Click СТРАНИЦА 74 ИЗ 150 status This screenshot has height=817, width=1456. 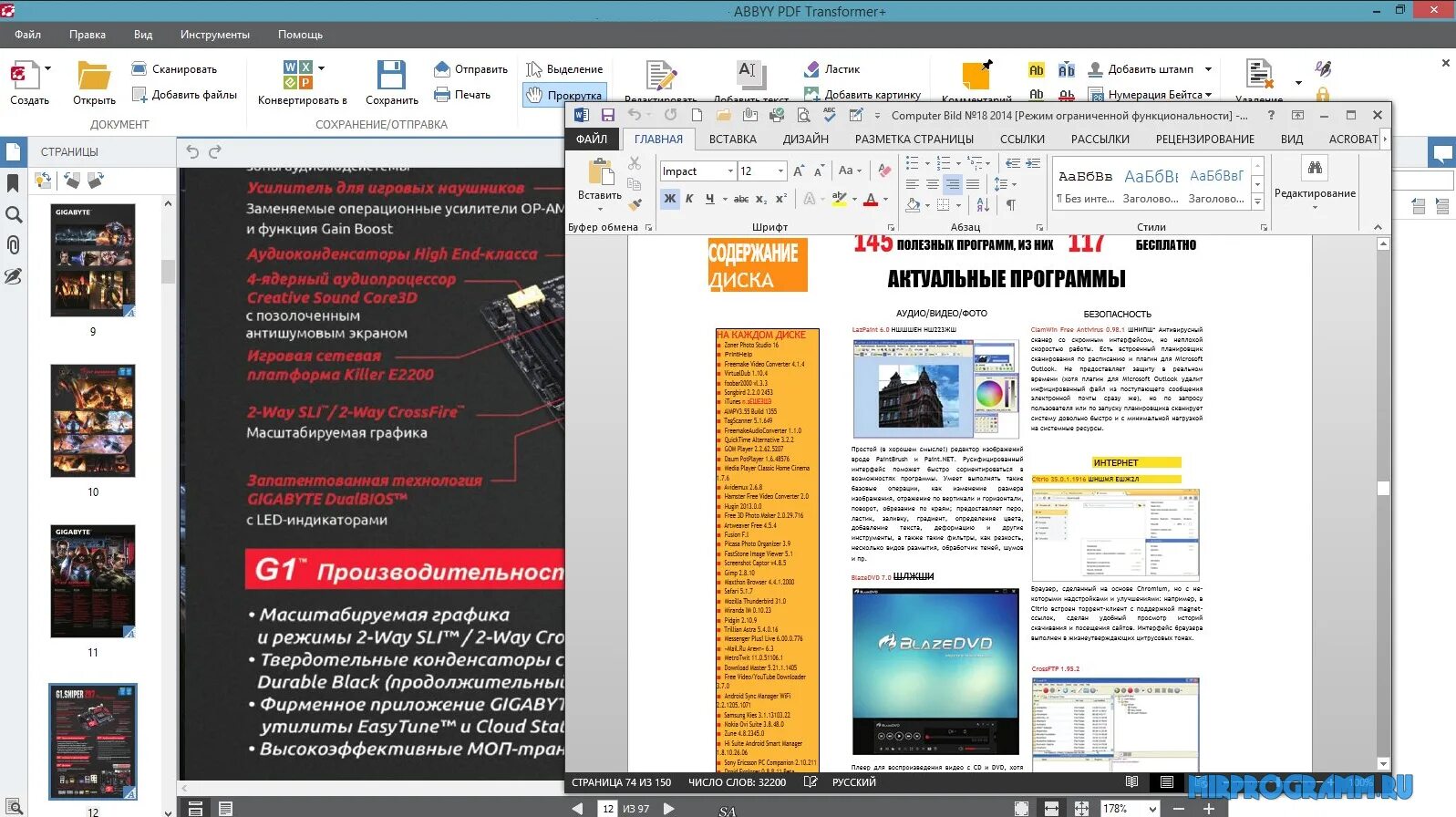pos(622,782)
